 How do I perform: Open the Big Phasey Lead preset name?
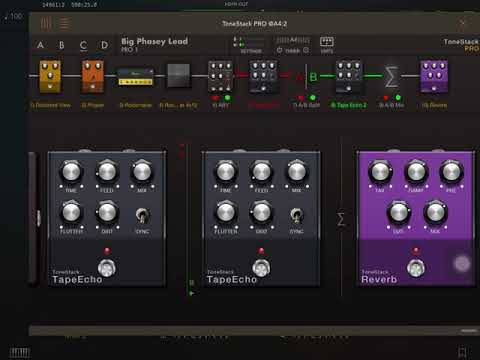coord(154,41)
